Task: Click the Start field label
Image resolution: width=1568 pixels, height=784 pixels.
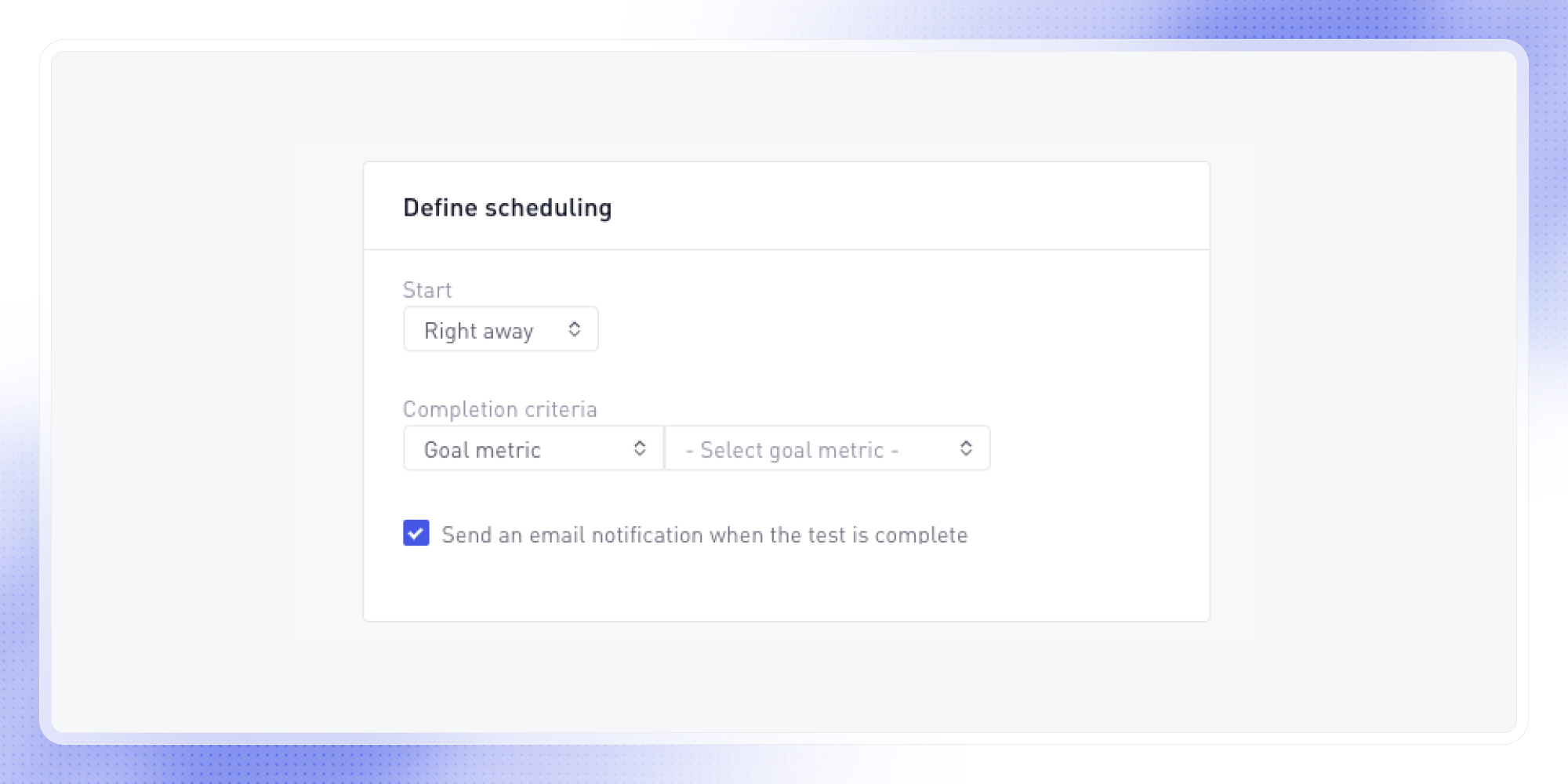Action: [x=426, y=289]
